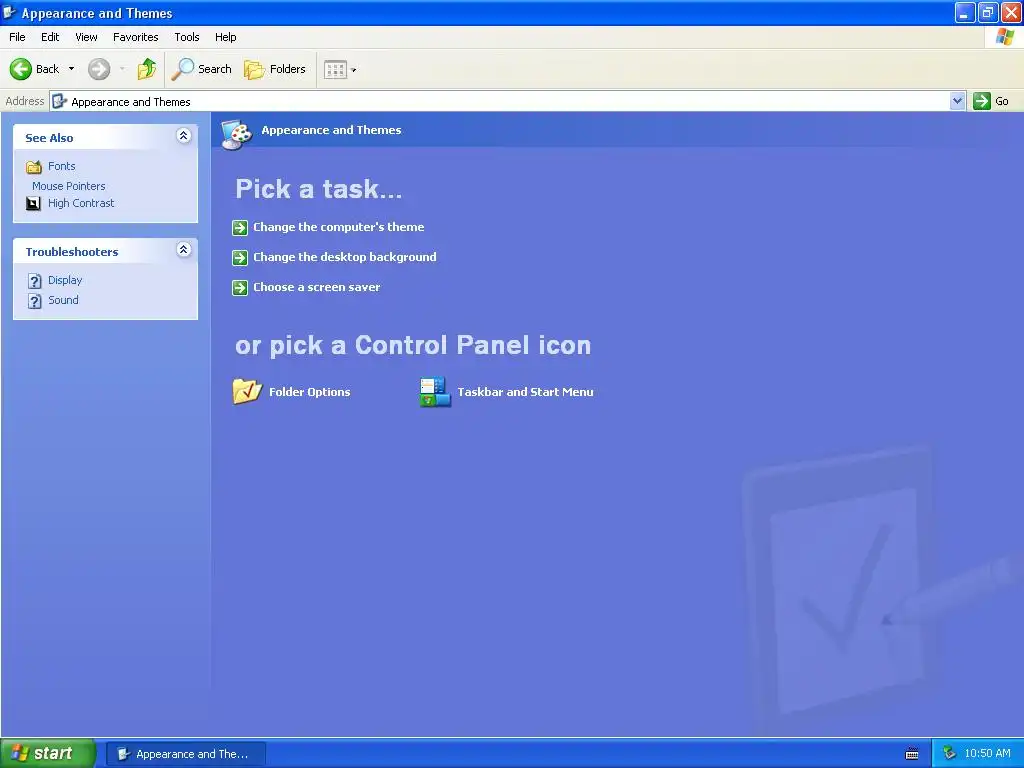Open the Forward history dropdown arrow

point(122,69)
